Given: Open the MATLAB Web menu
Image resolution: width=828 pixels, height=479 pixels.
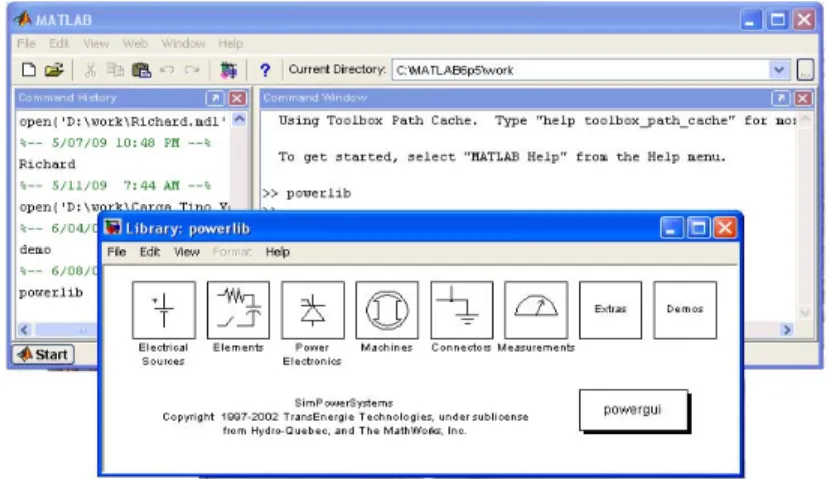Looking at the screenshot, I should (x=135, y=43).
